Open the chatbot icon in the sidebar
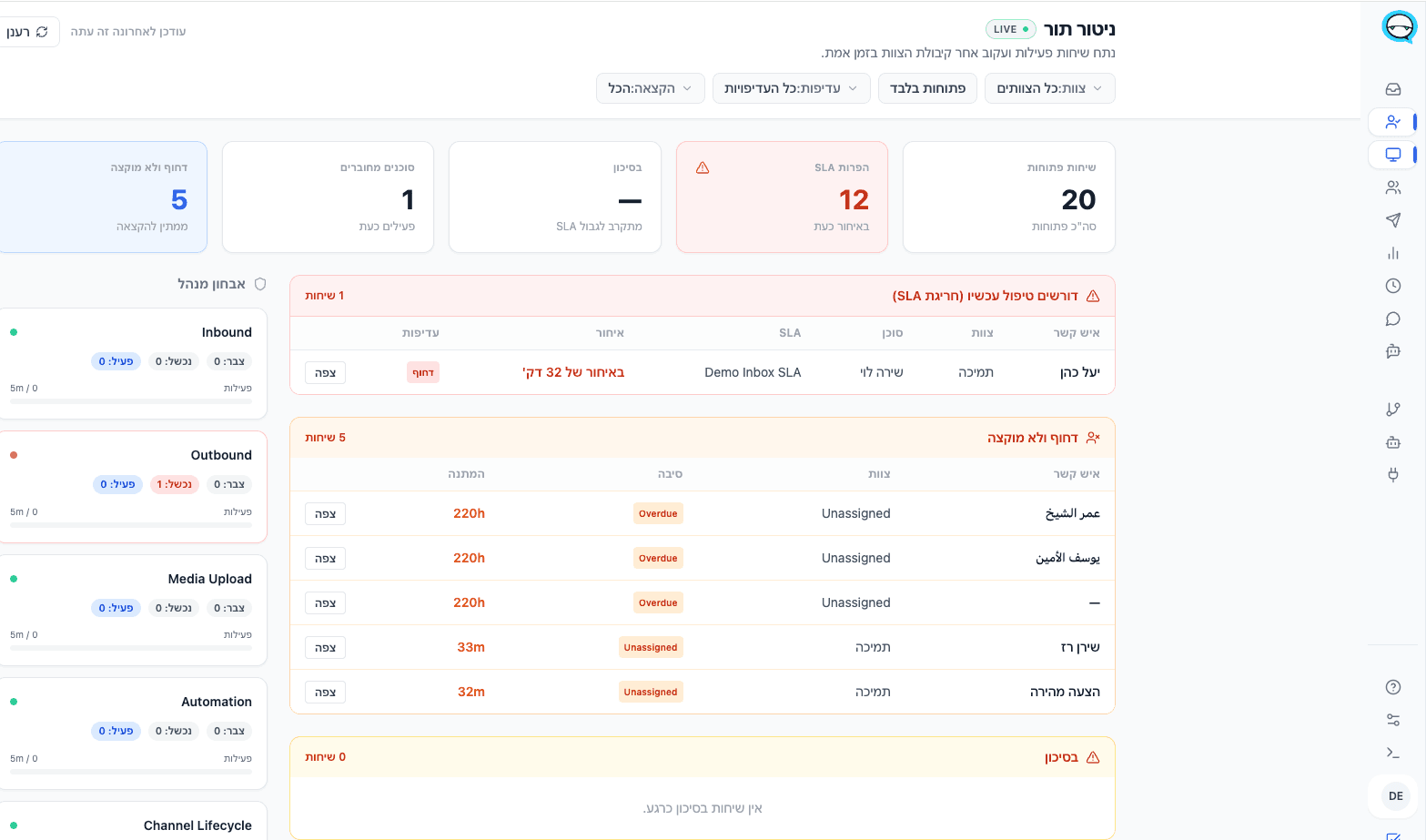Viewport: 1426px width, 840px height. pos(1392,351)
